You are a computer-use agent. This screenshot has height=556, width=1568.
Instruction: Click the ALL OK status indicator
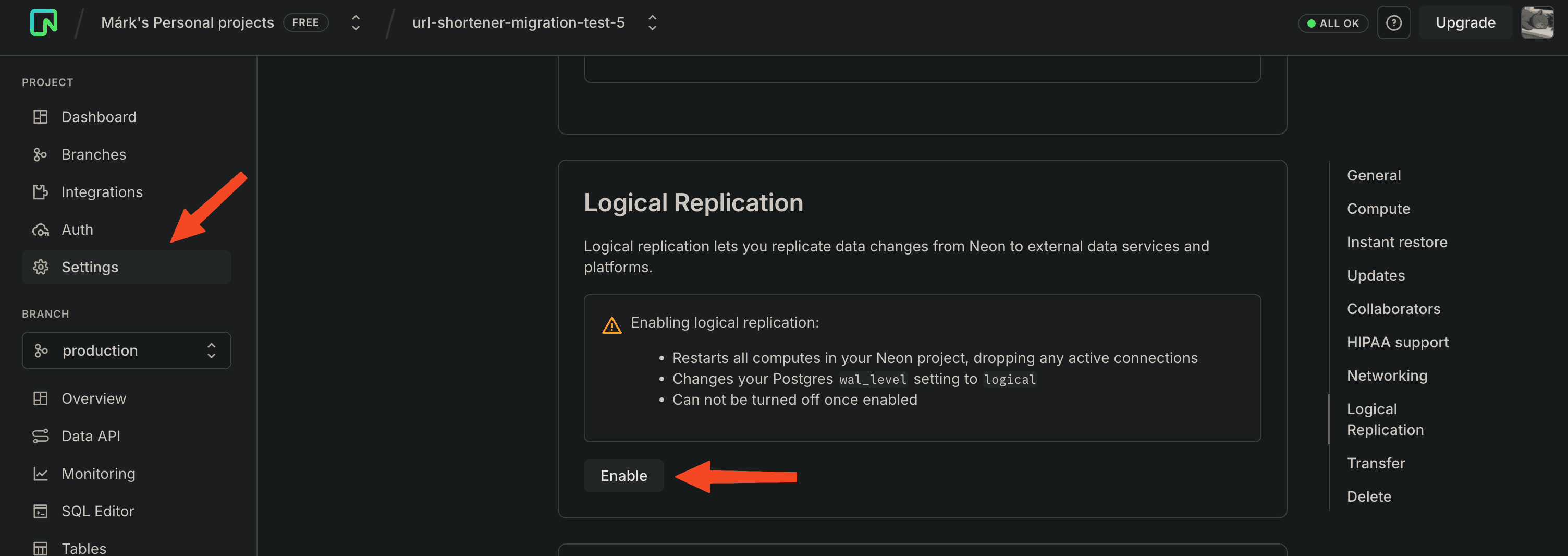[x=1333, y=22]
